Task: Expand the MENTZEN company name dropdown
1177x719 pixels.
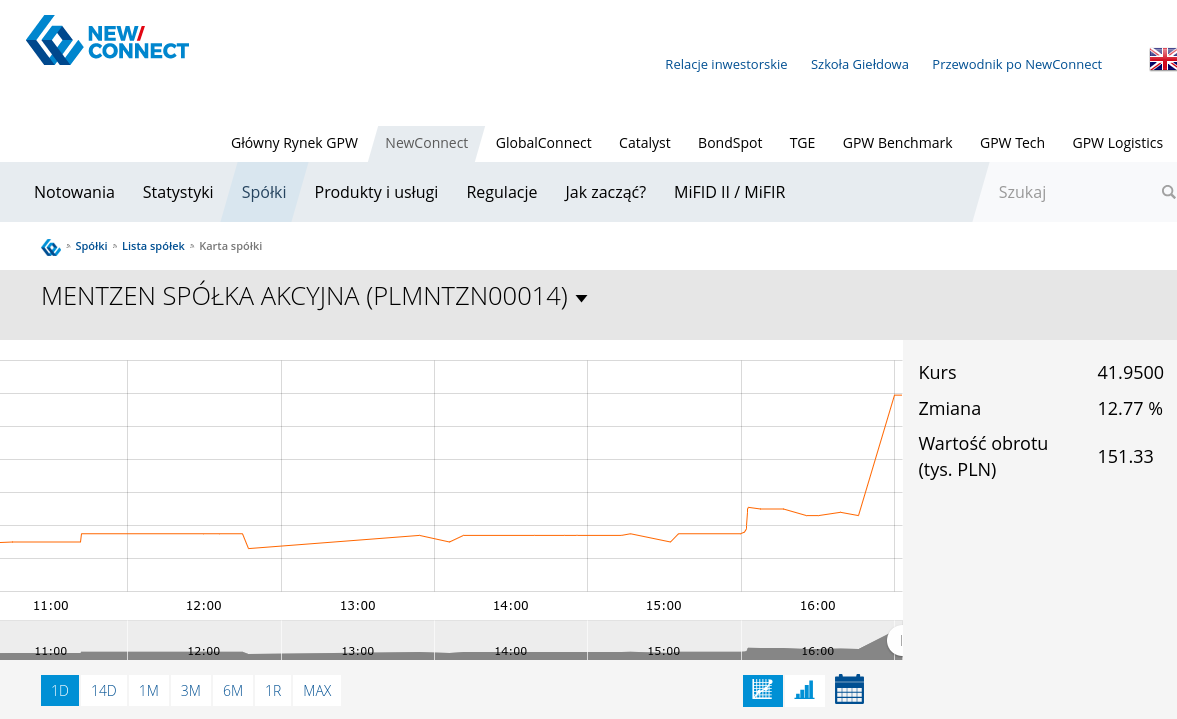Action: [x=582, y=298]
